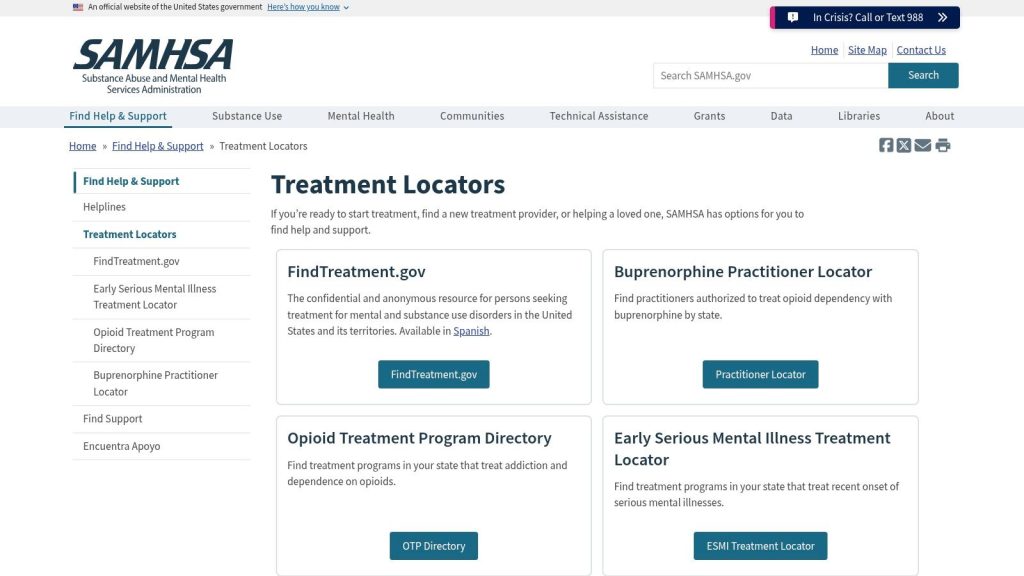Focus the Search SAMHSA.gov input field
The width and height of the screenshot is (1024, 576).
[x=771, y=75]
